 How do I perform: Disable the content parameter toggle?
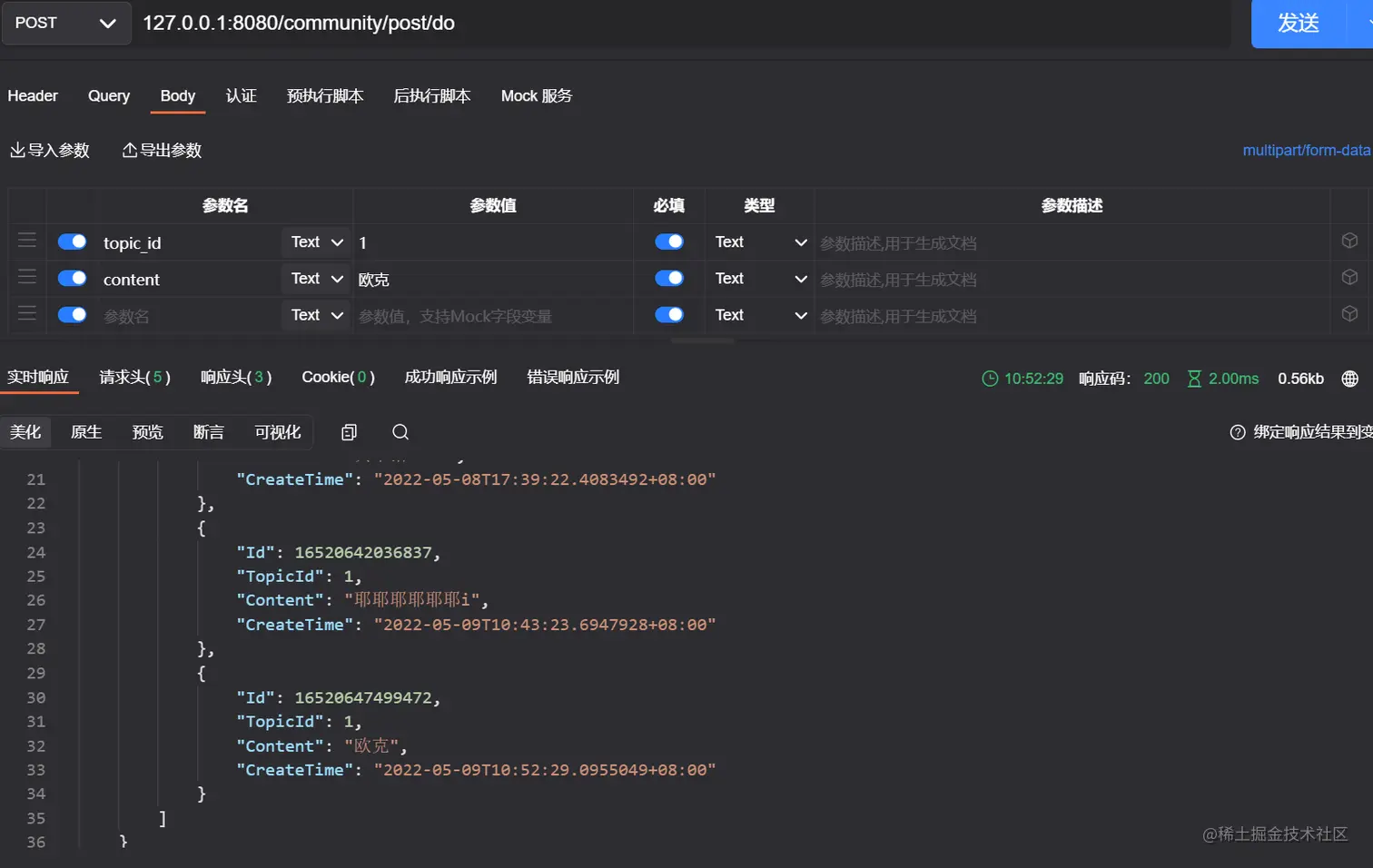pos(72,278)
